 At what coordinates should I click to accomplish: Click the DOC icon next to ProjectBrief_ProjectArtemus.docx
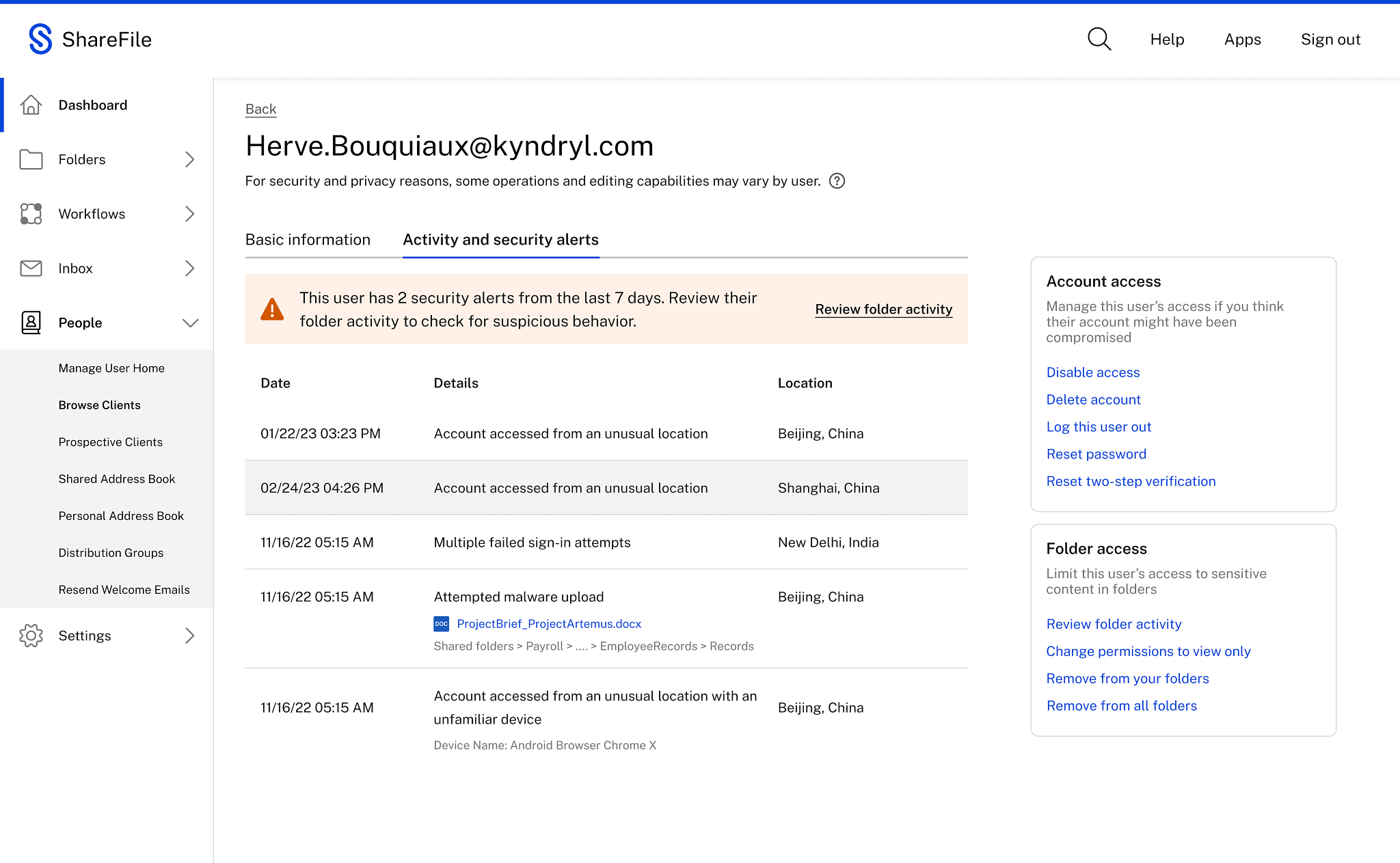click(x=442, y=624)
